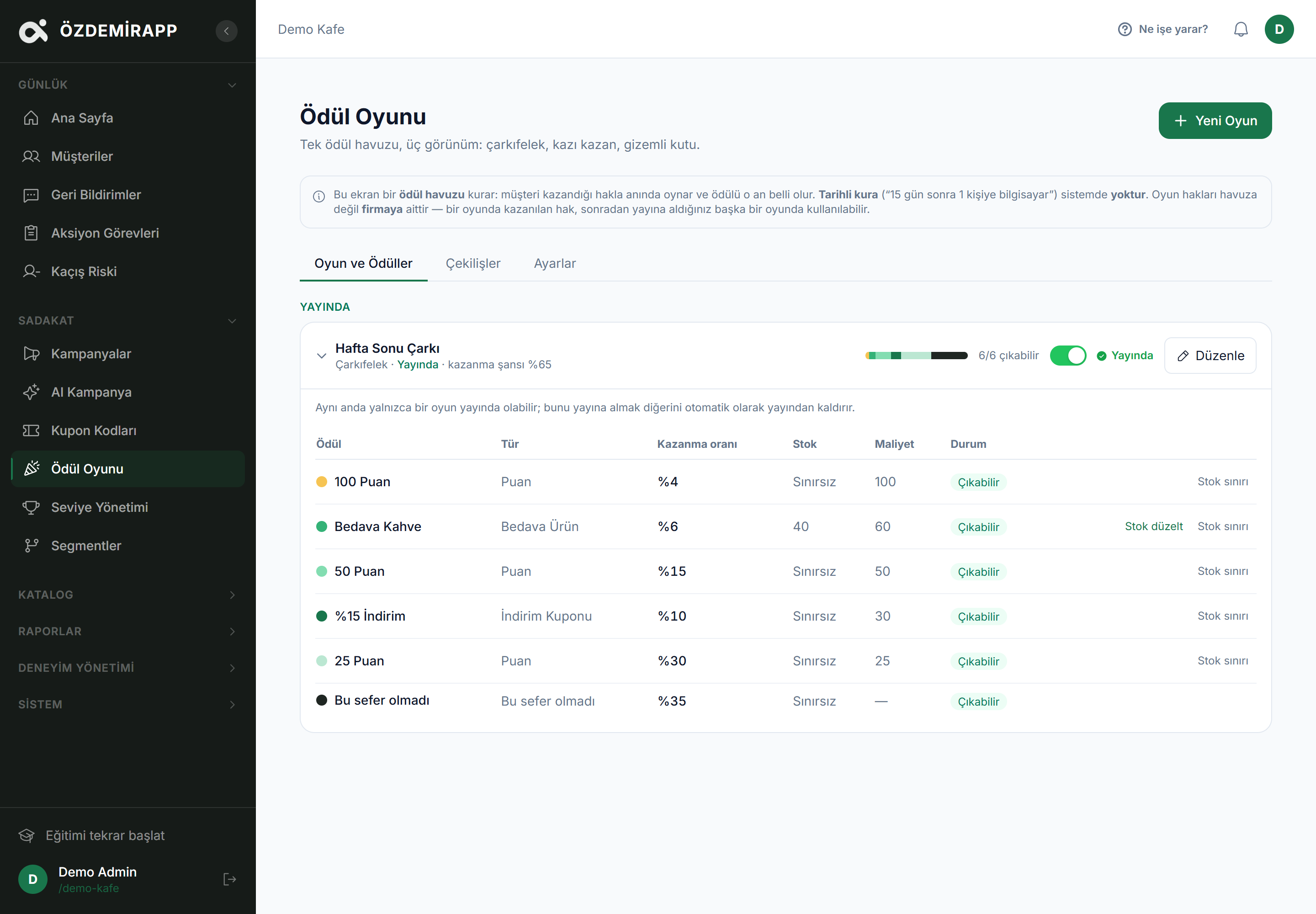Click Stok sınırı in 100 Puan row
1316x914 pixels.
click(1223, 482)
